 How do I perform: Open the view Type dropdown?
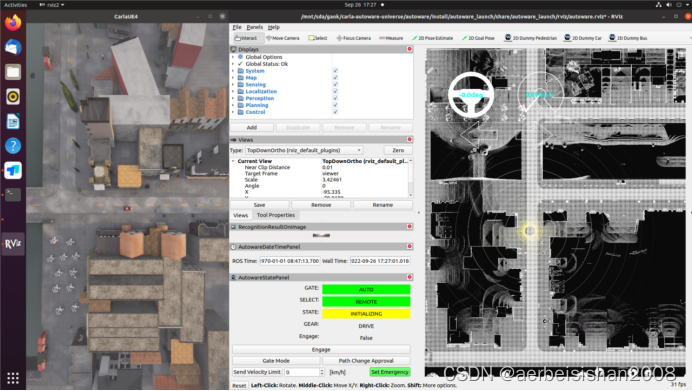[x=304, y=150]
